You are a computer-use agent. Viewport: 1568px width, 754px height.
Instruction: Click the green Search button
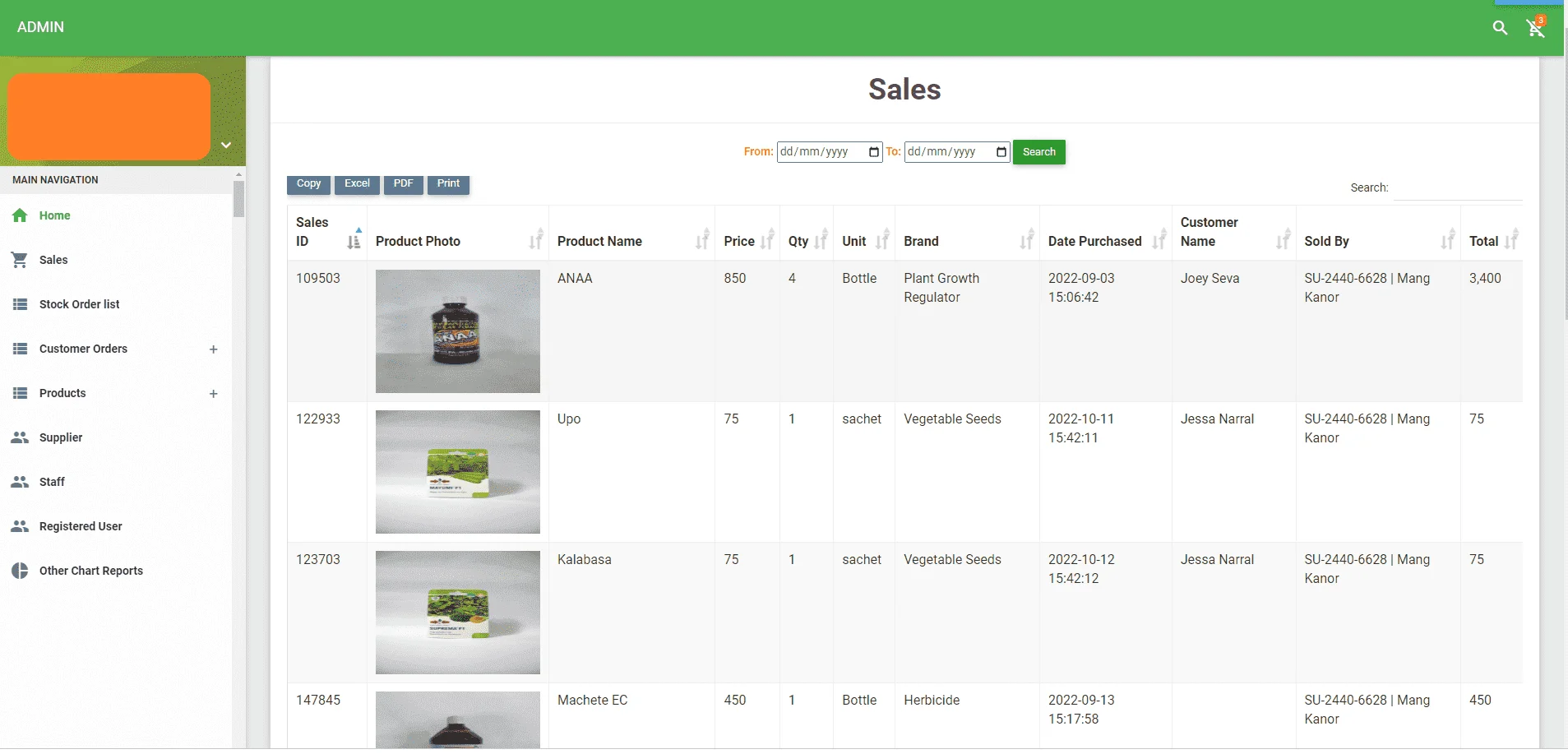point(1039,152)
